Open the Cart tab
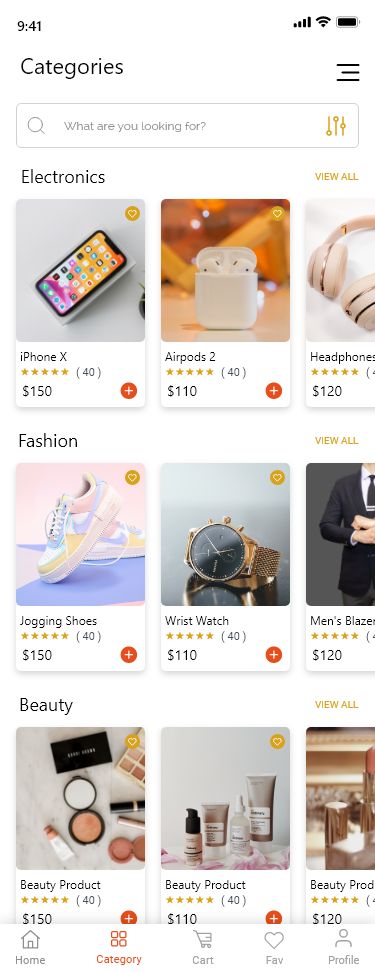 (x=203, y=948)
